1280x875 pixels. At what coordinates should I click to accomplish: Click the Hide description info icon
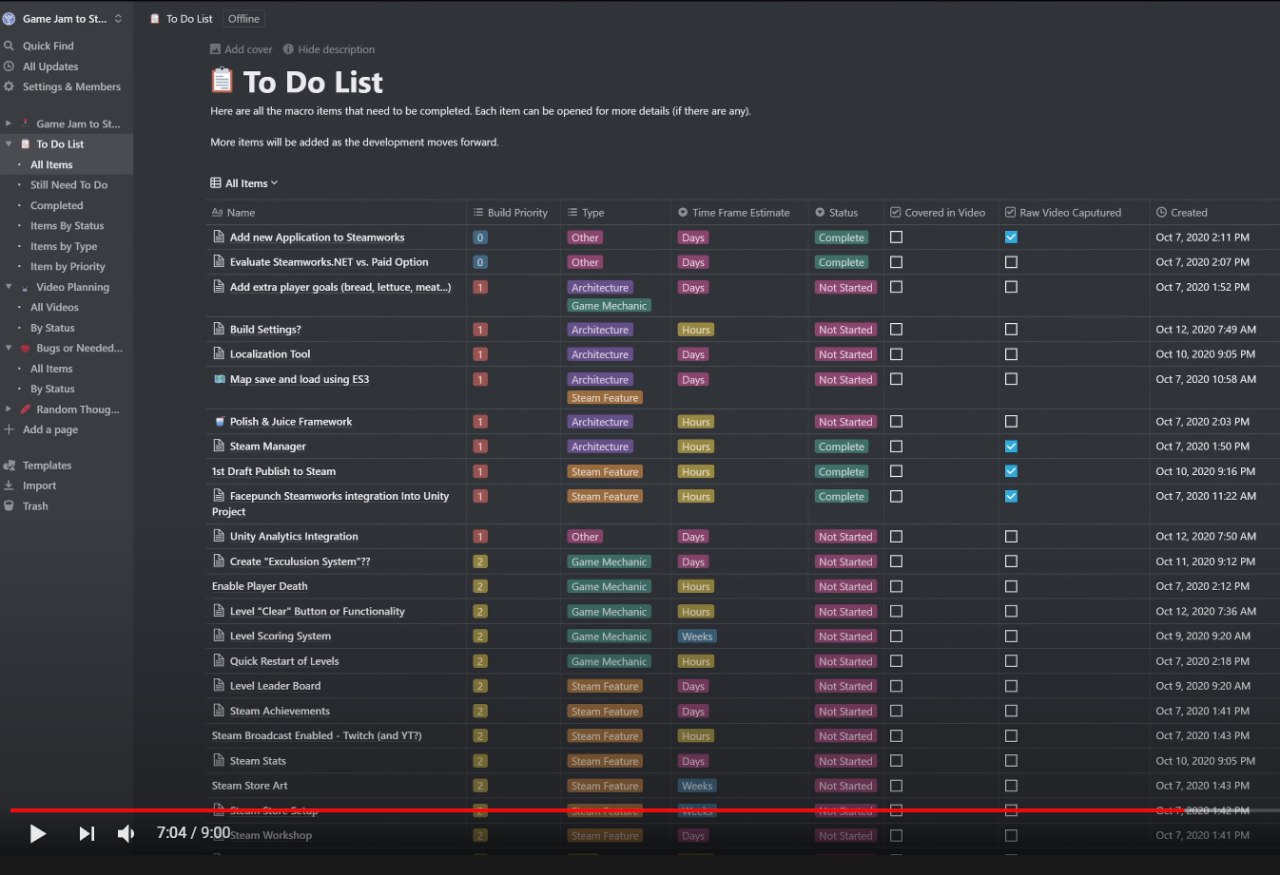pyautogui.click(x=288, y=49)
